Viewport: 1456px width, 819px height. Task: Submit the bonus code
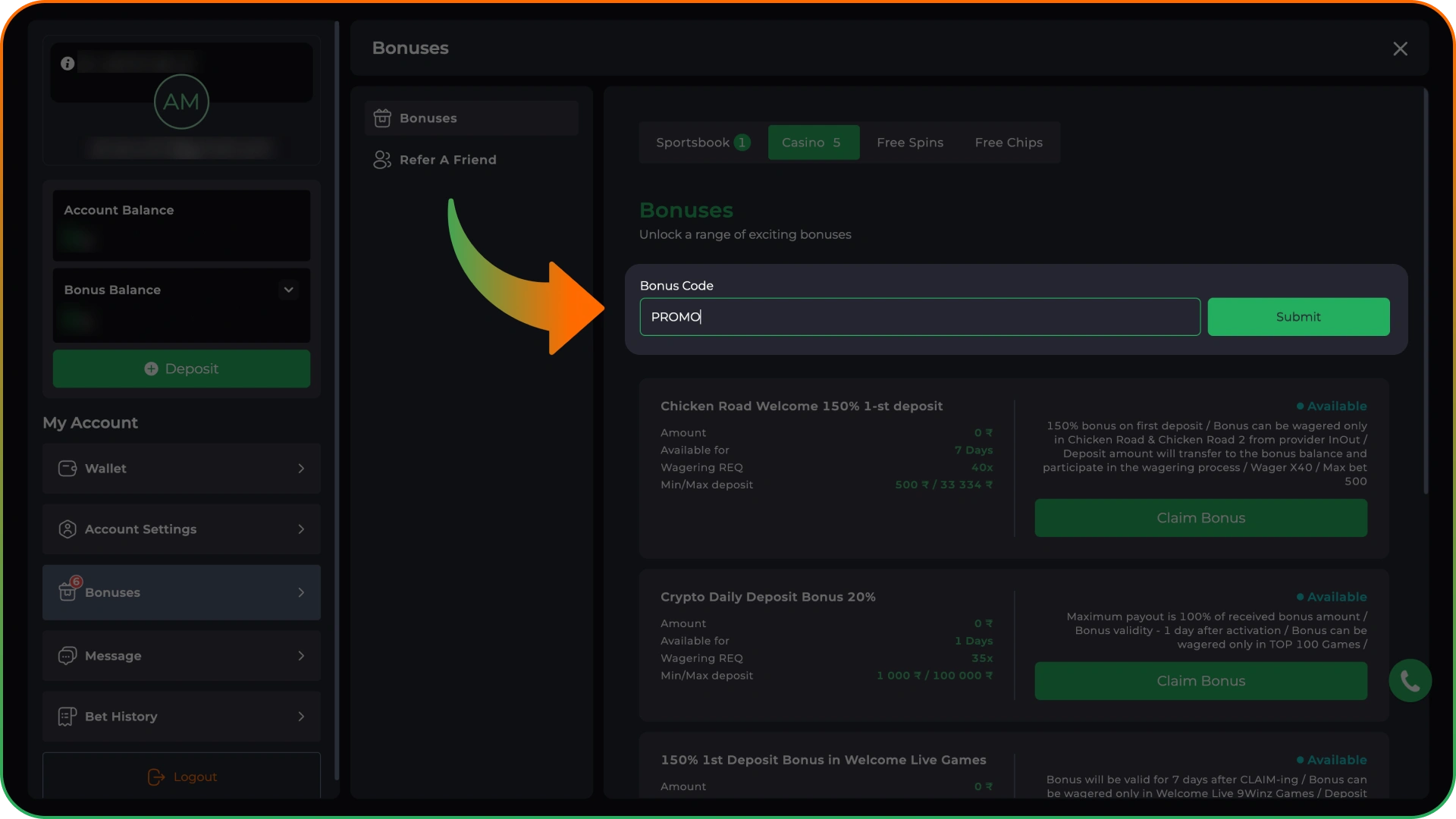(1298, 317)
